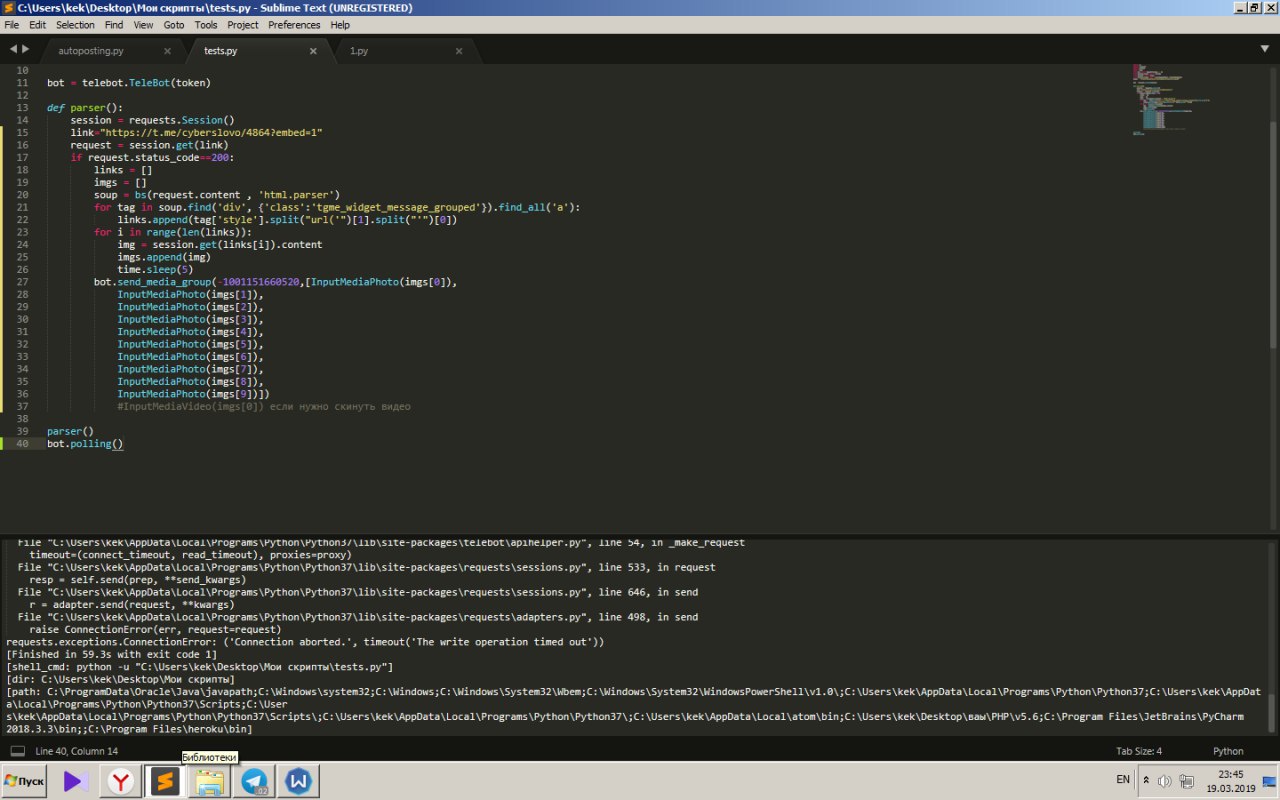Open the Библиотеки file explorer icon

tap(210, 781)
